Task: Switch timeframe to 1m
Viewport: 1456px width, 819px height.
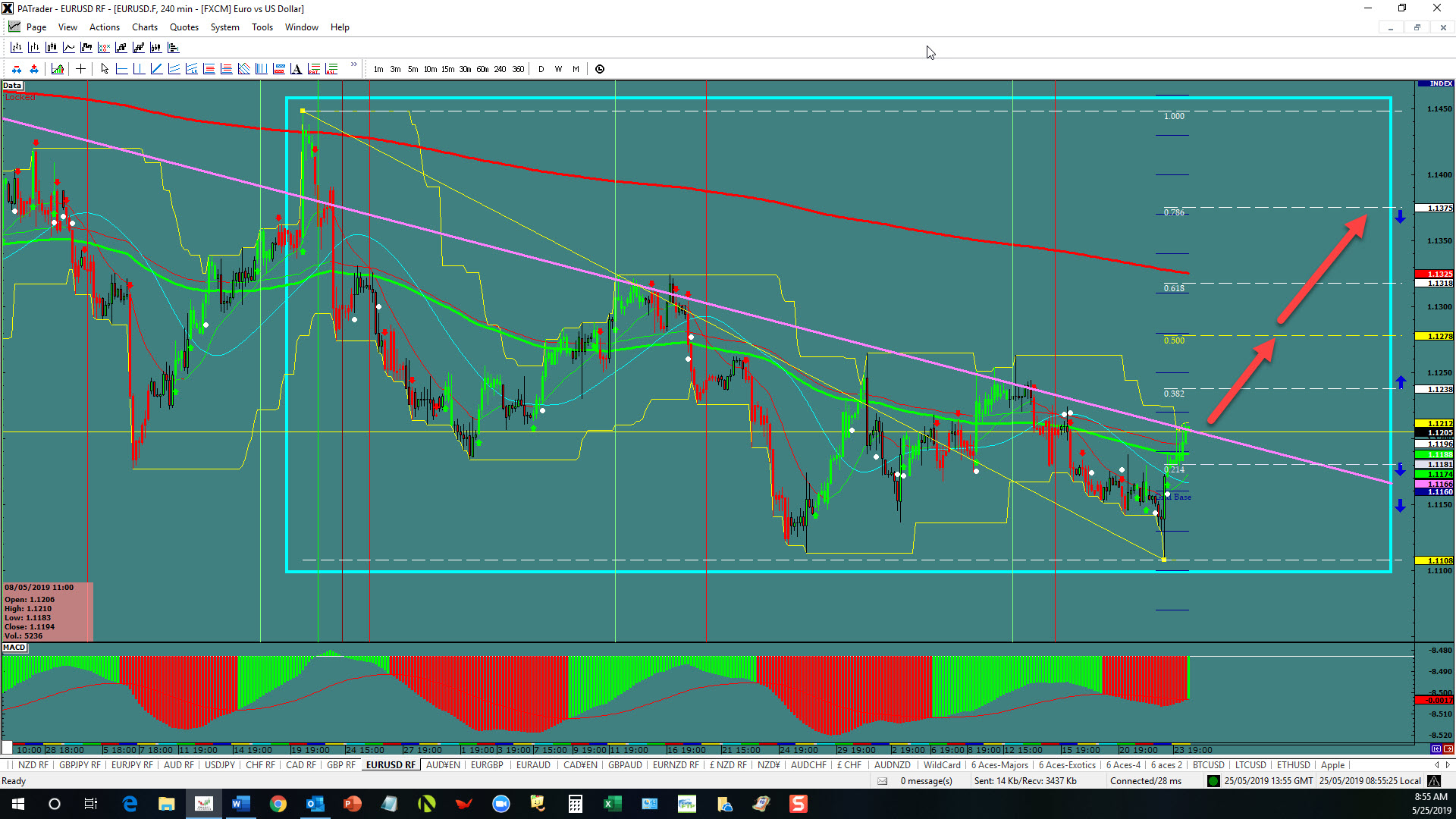Action: click(378, 69)
